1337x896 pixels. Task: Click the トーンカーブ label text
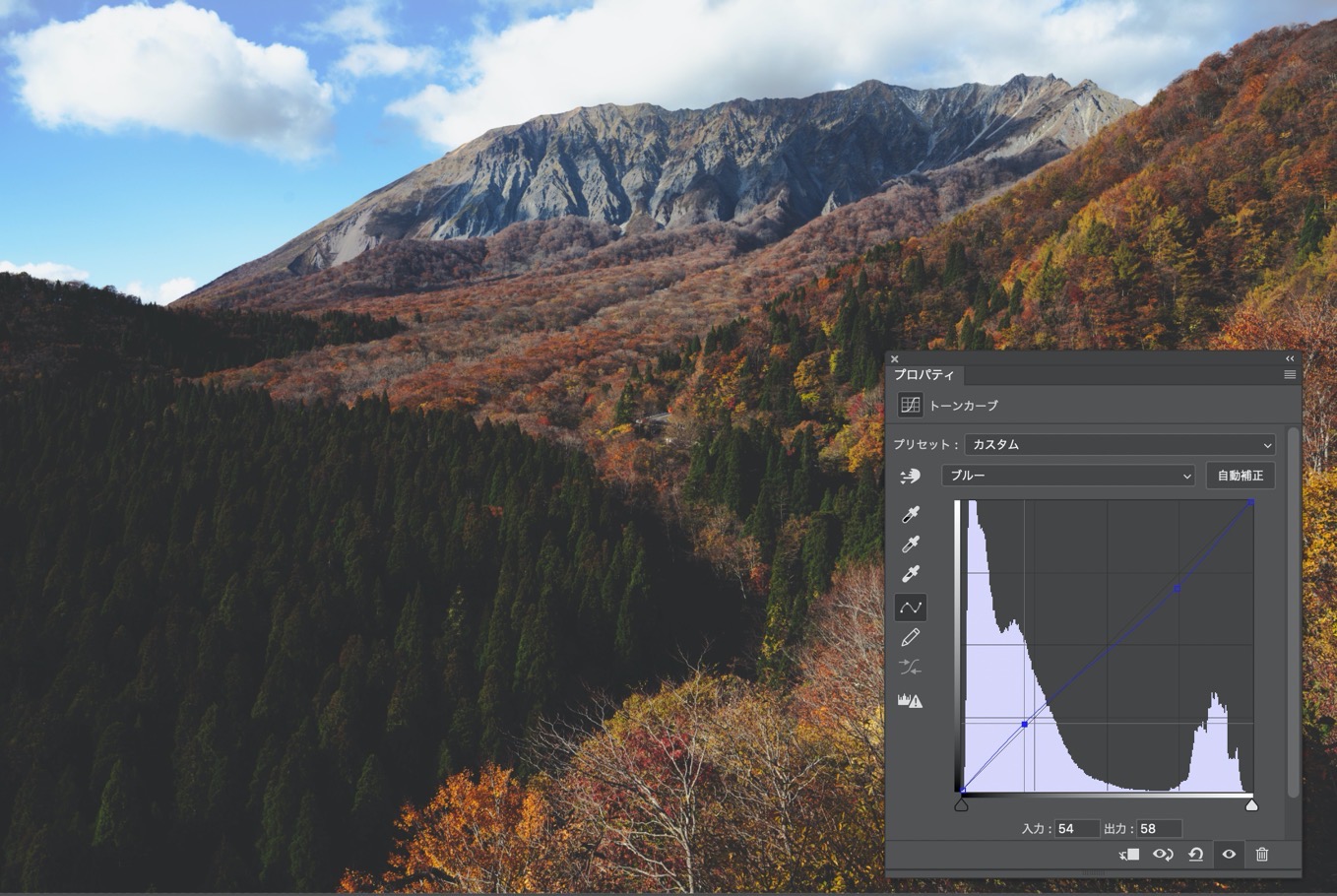coord(964,406)
